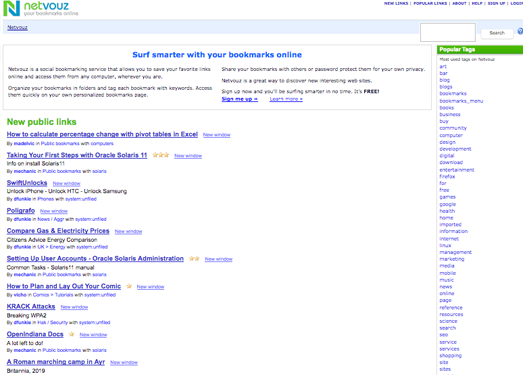523x375 pixels.
Task: Select the 'entertainment' popular tag
Action: click(x=457, y=169)
